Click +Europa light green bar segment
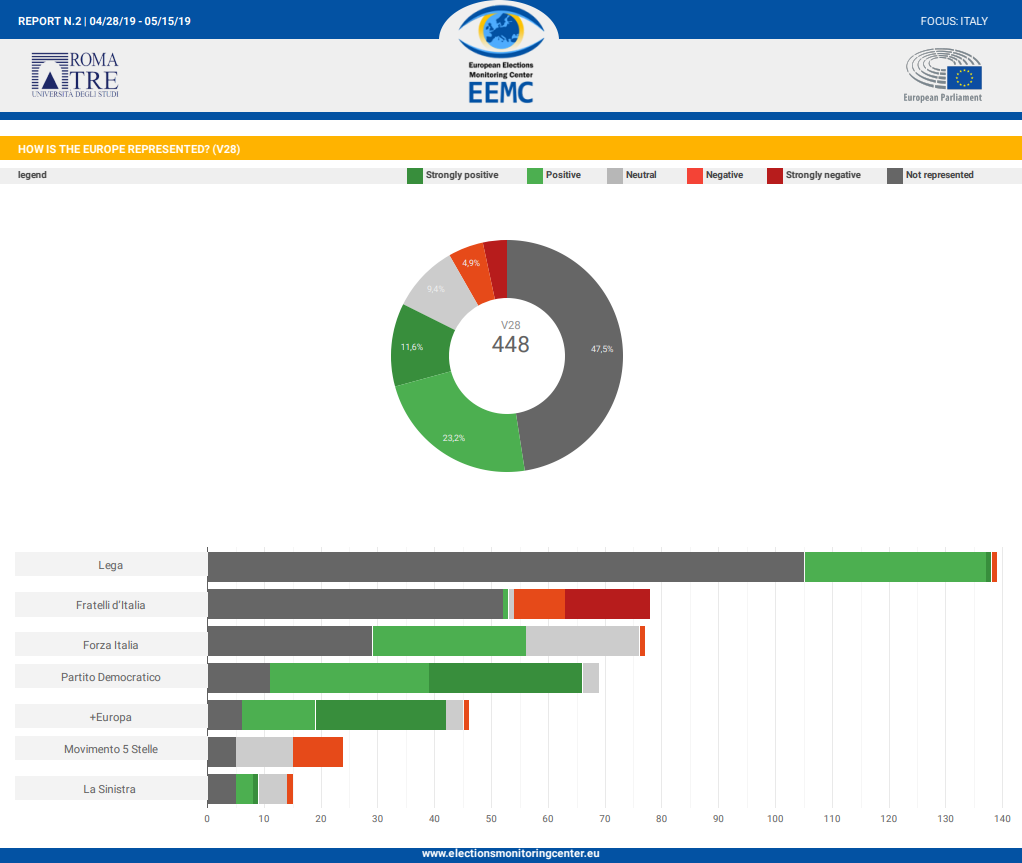Viewport: 1022px width, 863px height. (x=278, y=715)
